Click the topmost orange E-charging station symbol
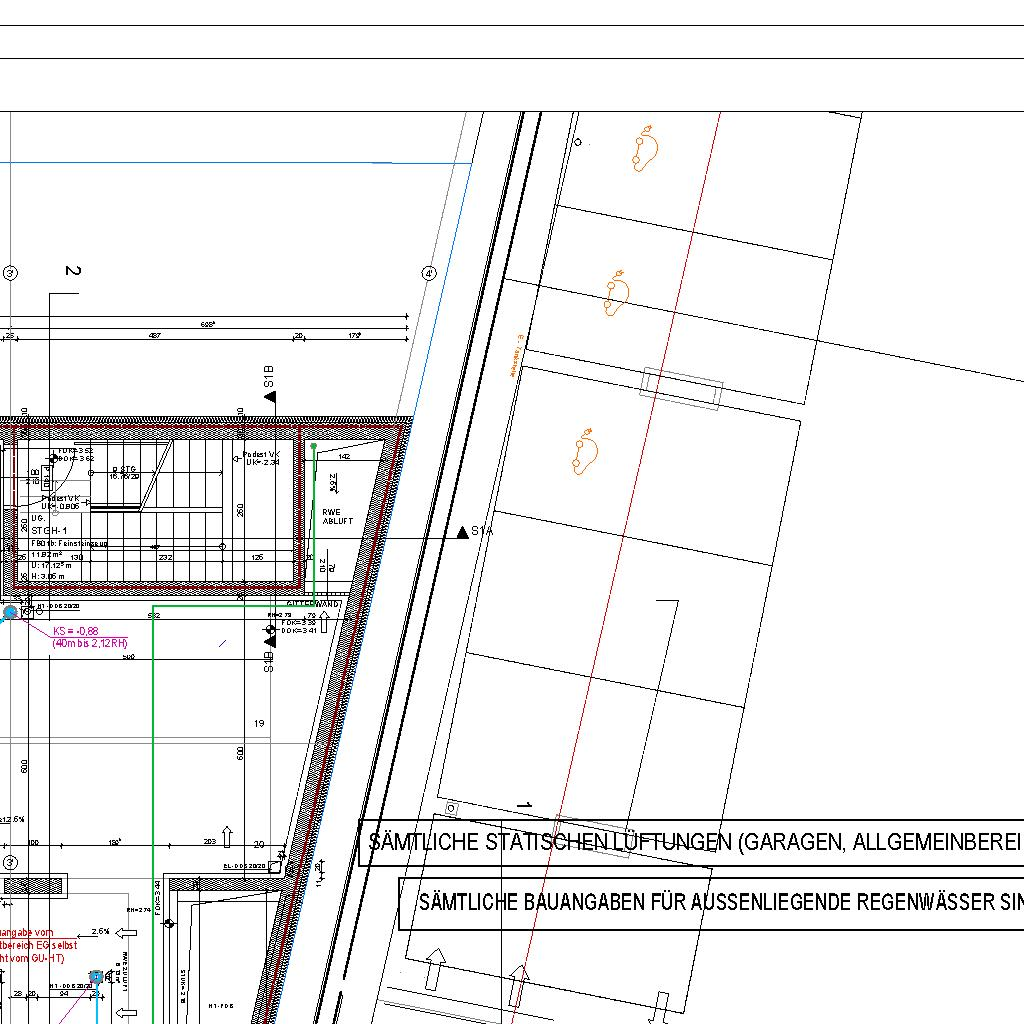Viewport: 1024px width, 1024px height. 645,148
